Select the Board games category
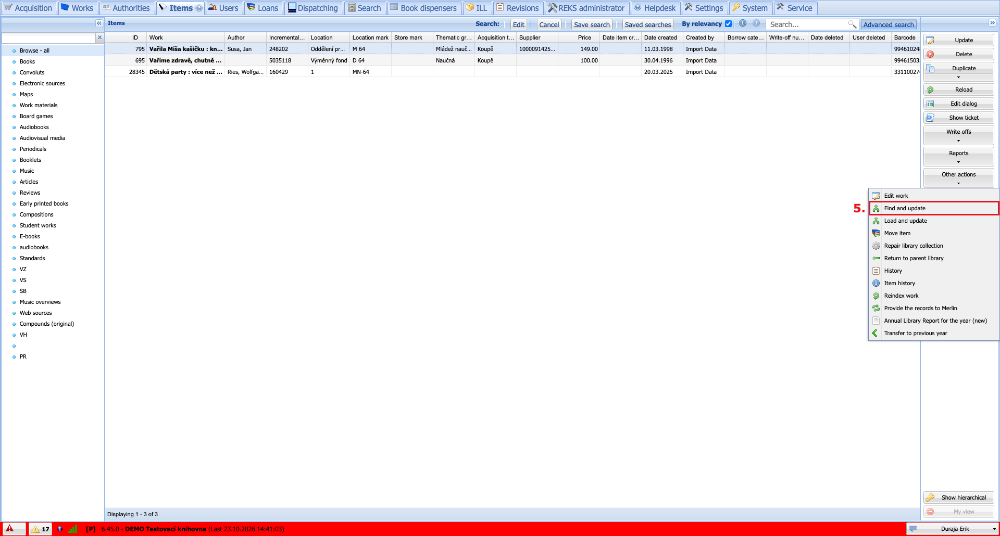 pyautogui.click(x=52, y=116)
